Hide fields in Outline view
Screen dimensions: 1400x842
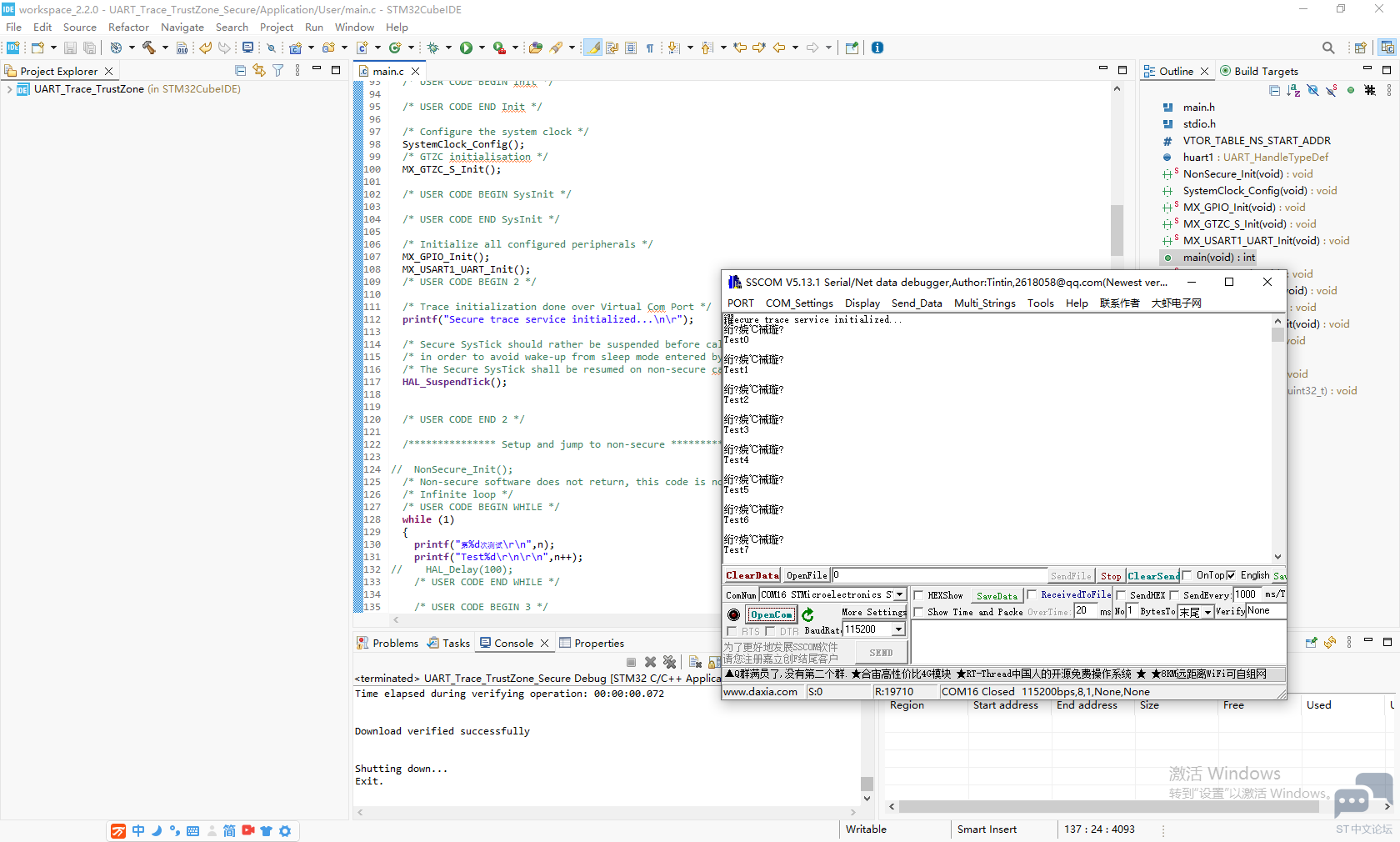(1312, 90)
